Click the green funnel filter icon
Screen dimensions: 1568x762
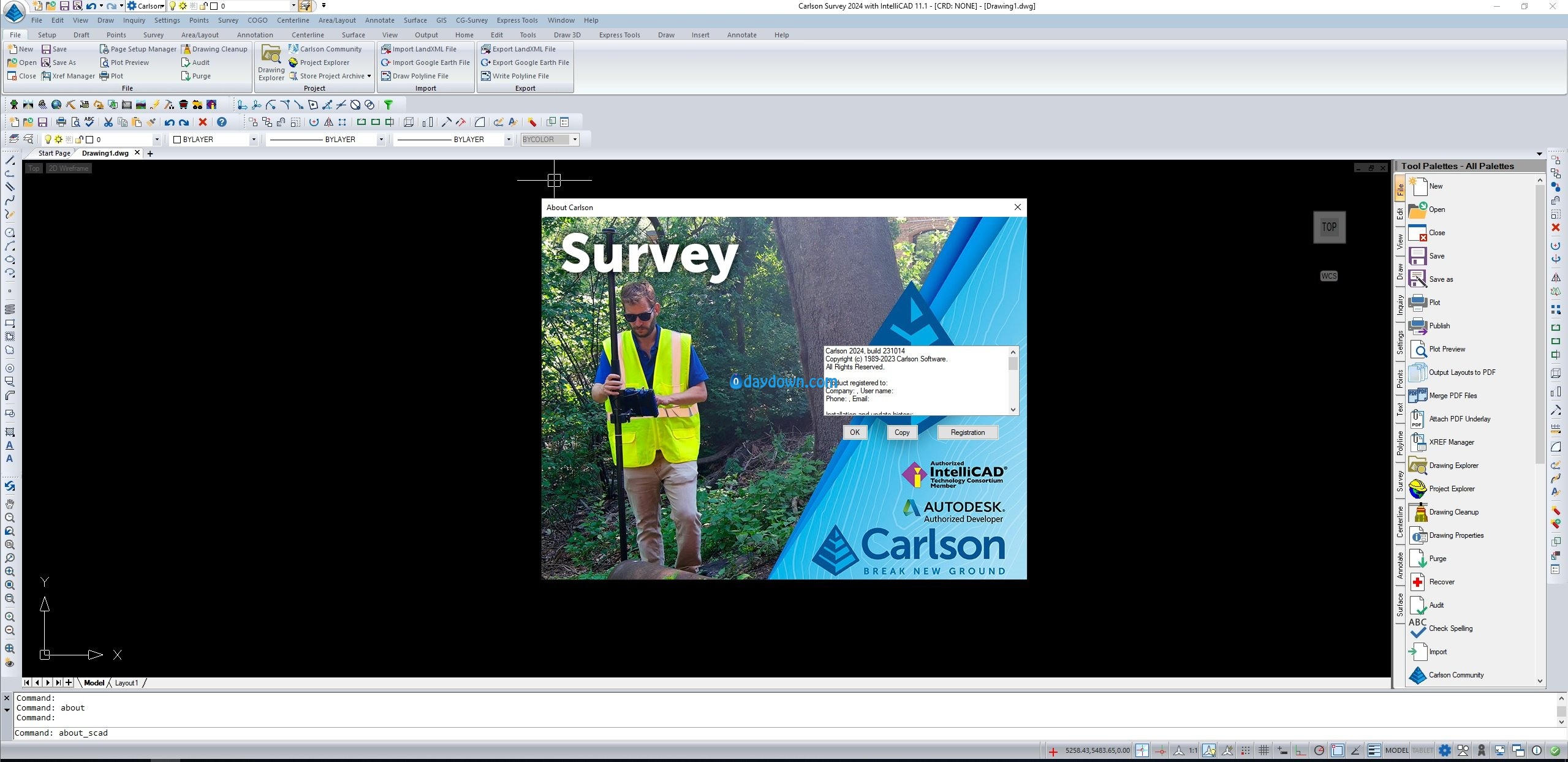point(388,105)
